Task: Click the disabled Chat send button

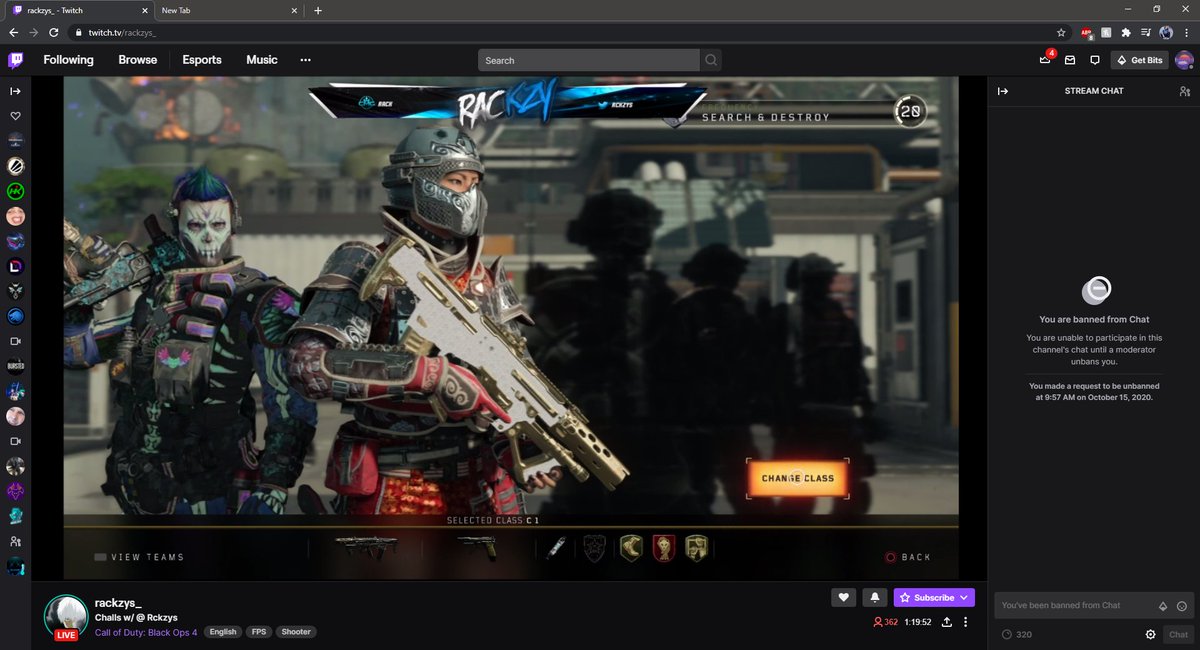Action: click(1179, 634)
